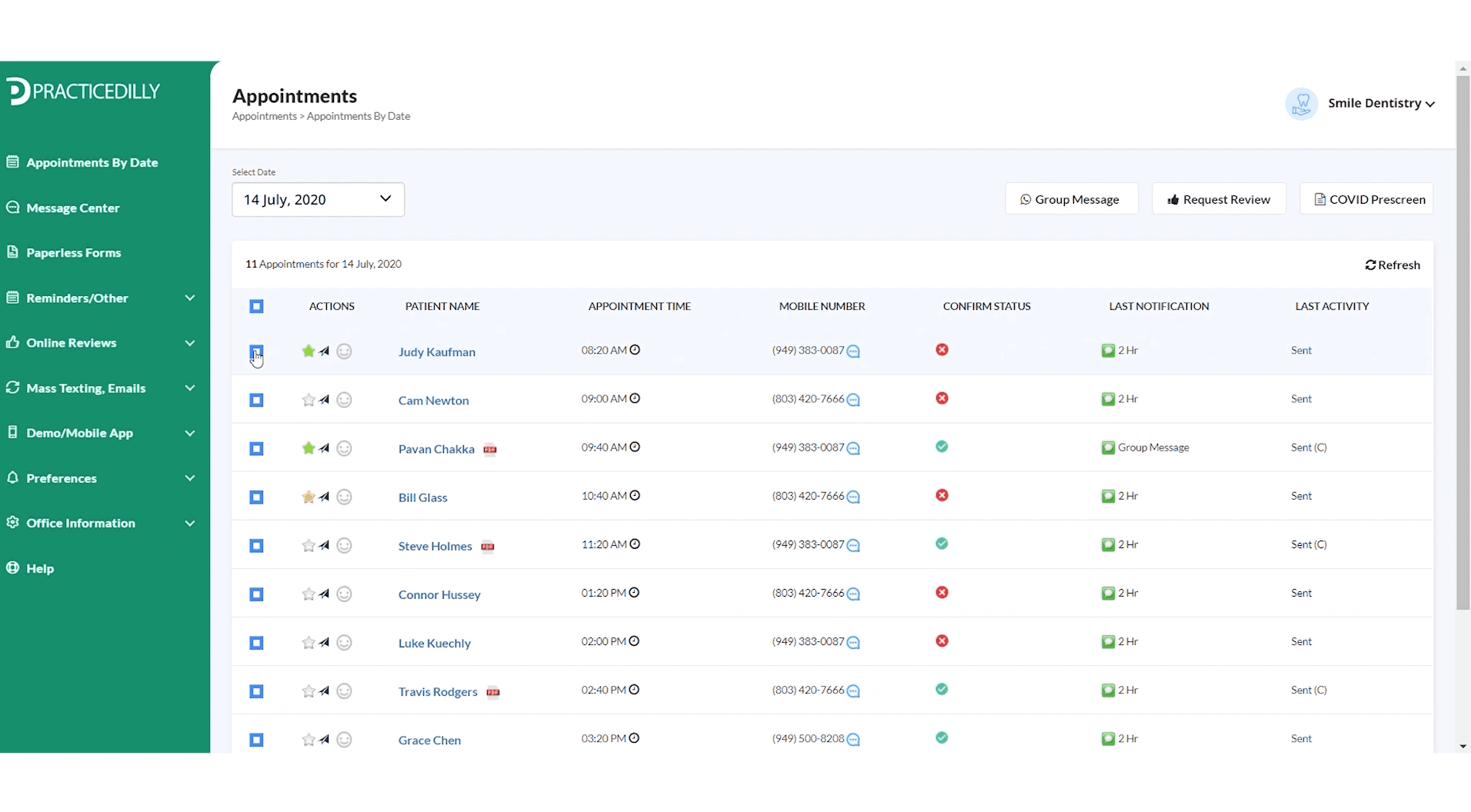
Task: Open patient Judy Kaufman's name link
Action: [437, 352]
